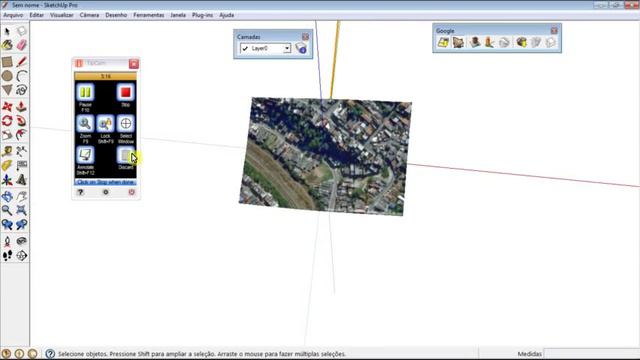Click the Lock Shift+F9 button
This screenshot has width=640, height=360.
click(x=105, y=124)
